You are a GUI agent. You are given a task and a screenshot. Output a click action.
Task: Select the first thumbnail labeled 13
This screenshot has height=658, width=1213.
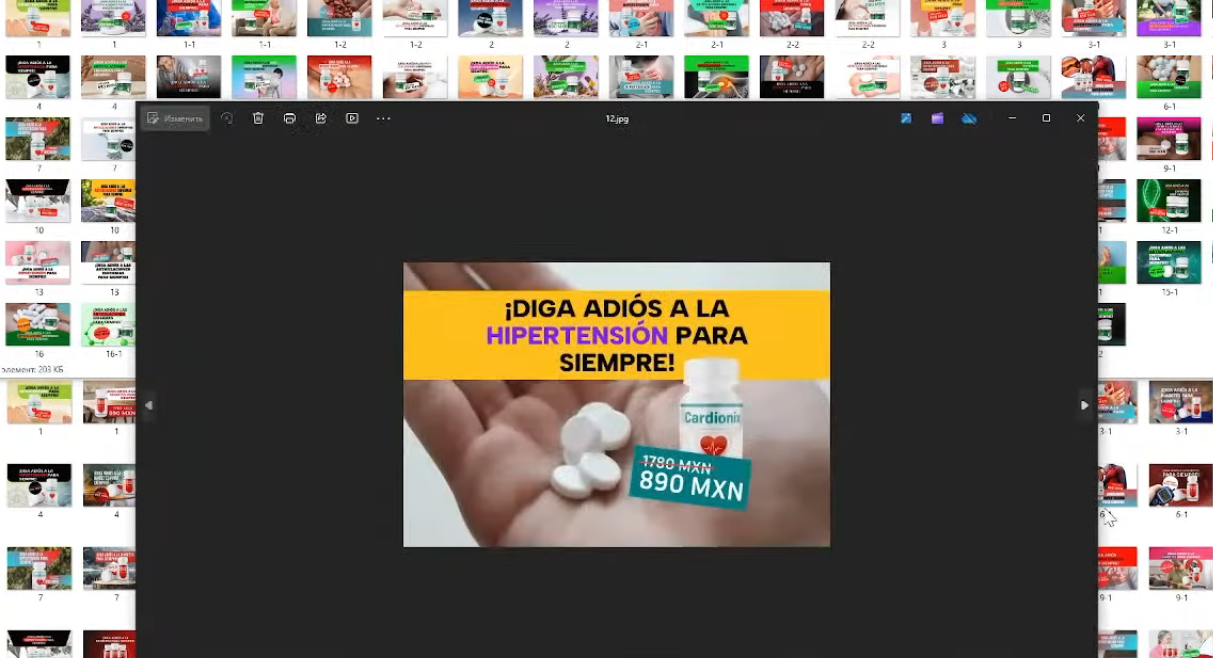[38, 263]
